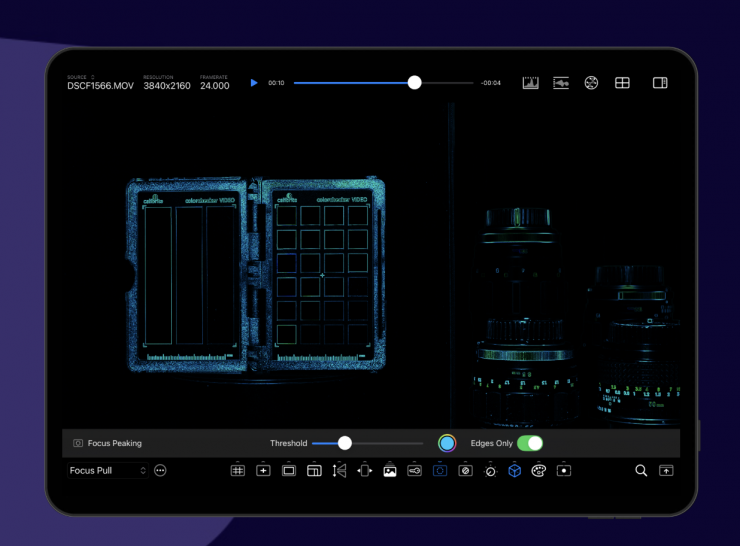Open the peaking color picker swatch
This screenshot has height=546, width=740.
pos(447,443)
